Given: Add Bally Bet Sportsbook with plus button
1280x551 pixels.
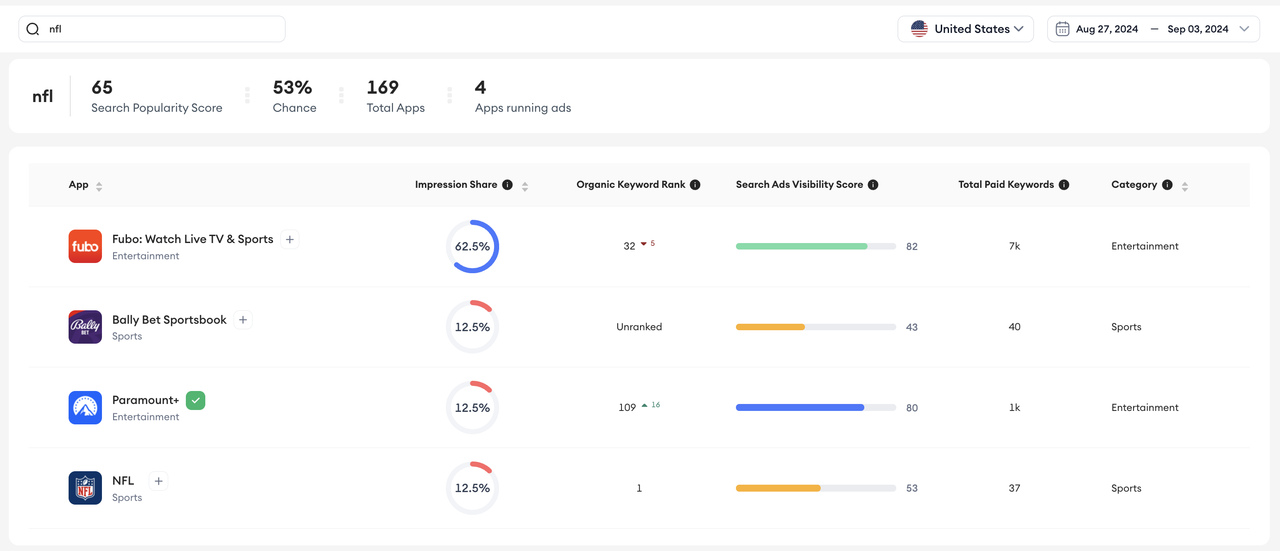Looking at the screenshot, I should (x=243, y=320).
